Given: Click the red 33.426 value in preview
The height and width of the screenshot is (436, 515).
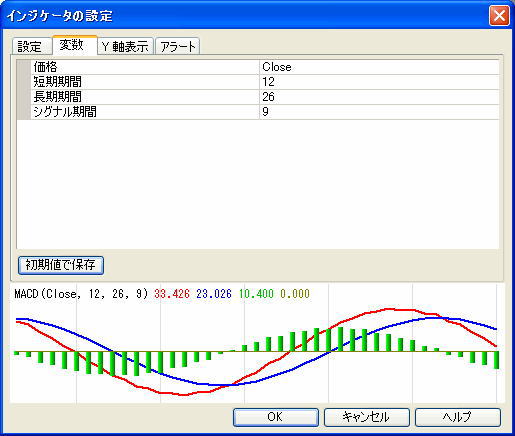Looking at the screenshot, I should click(172, 294).
